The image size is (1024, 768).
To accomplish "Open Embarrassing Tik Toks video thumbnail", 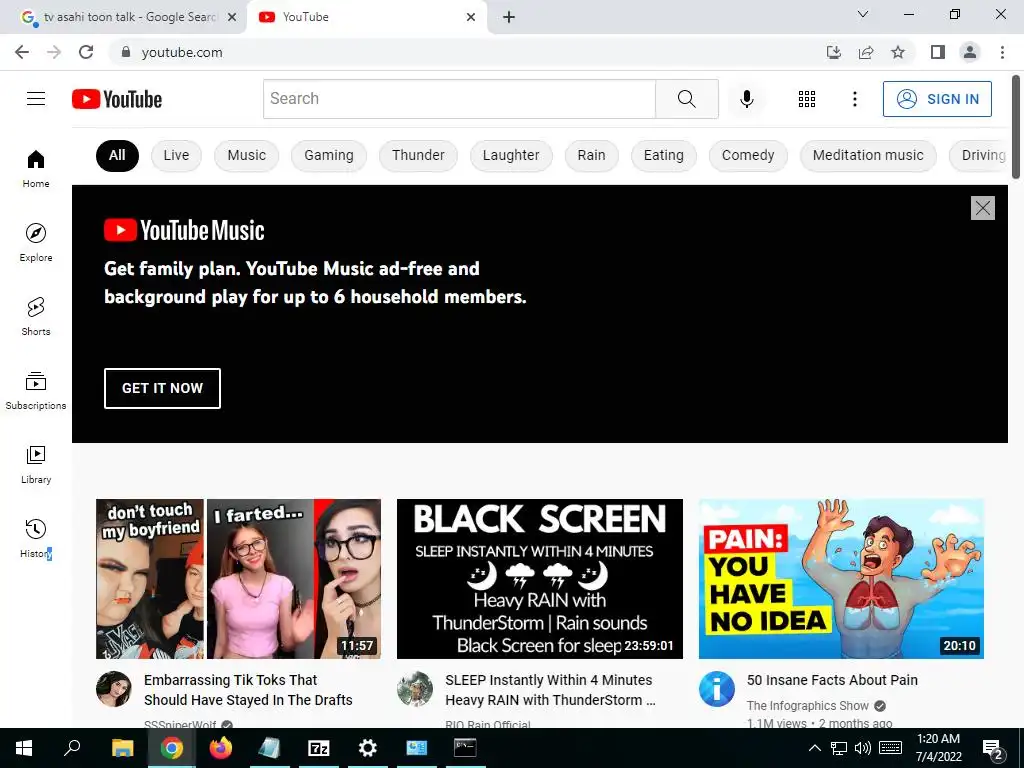I will coord(238,579).
